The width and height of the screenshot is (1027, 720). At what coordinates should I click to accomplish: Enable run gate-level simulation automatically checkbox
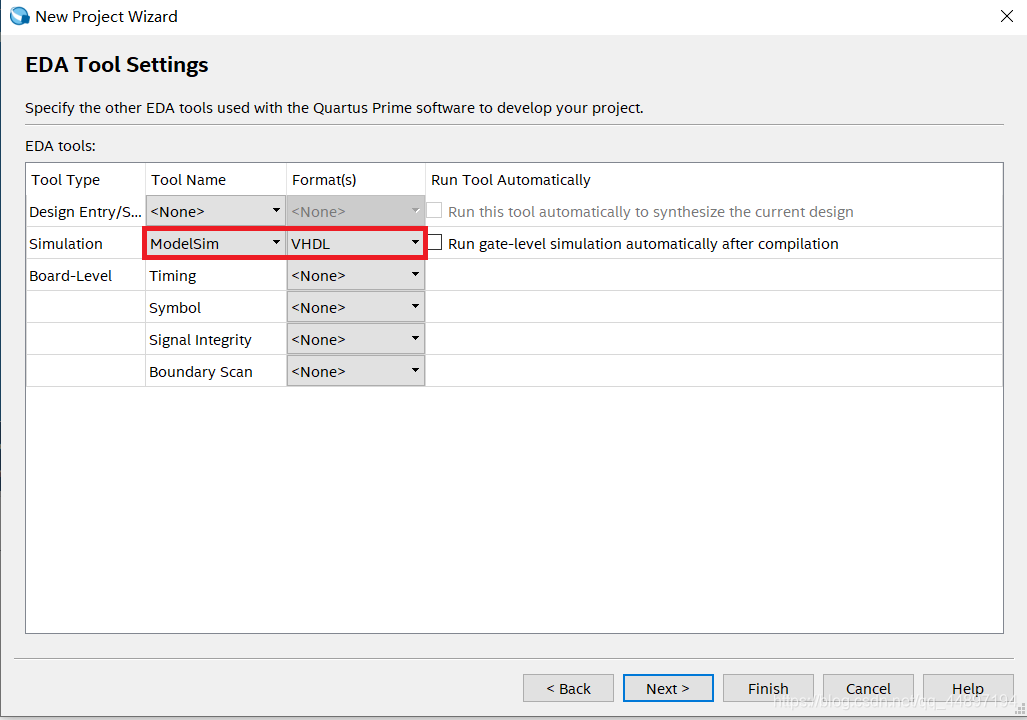[435, 242]
